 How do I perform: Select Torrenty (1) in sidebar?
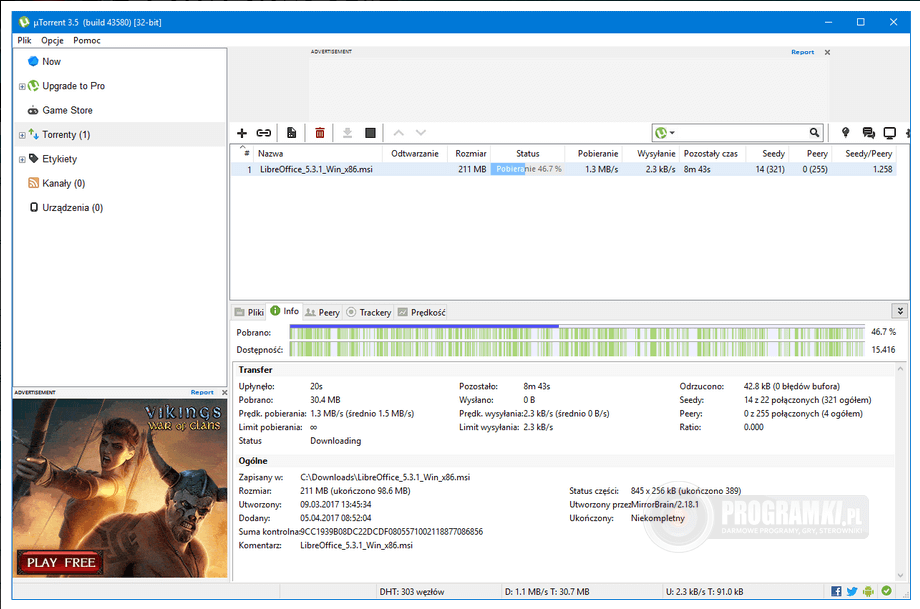click(66, 134)
